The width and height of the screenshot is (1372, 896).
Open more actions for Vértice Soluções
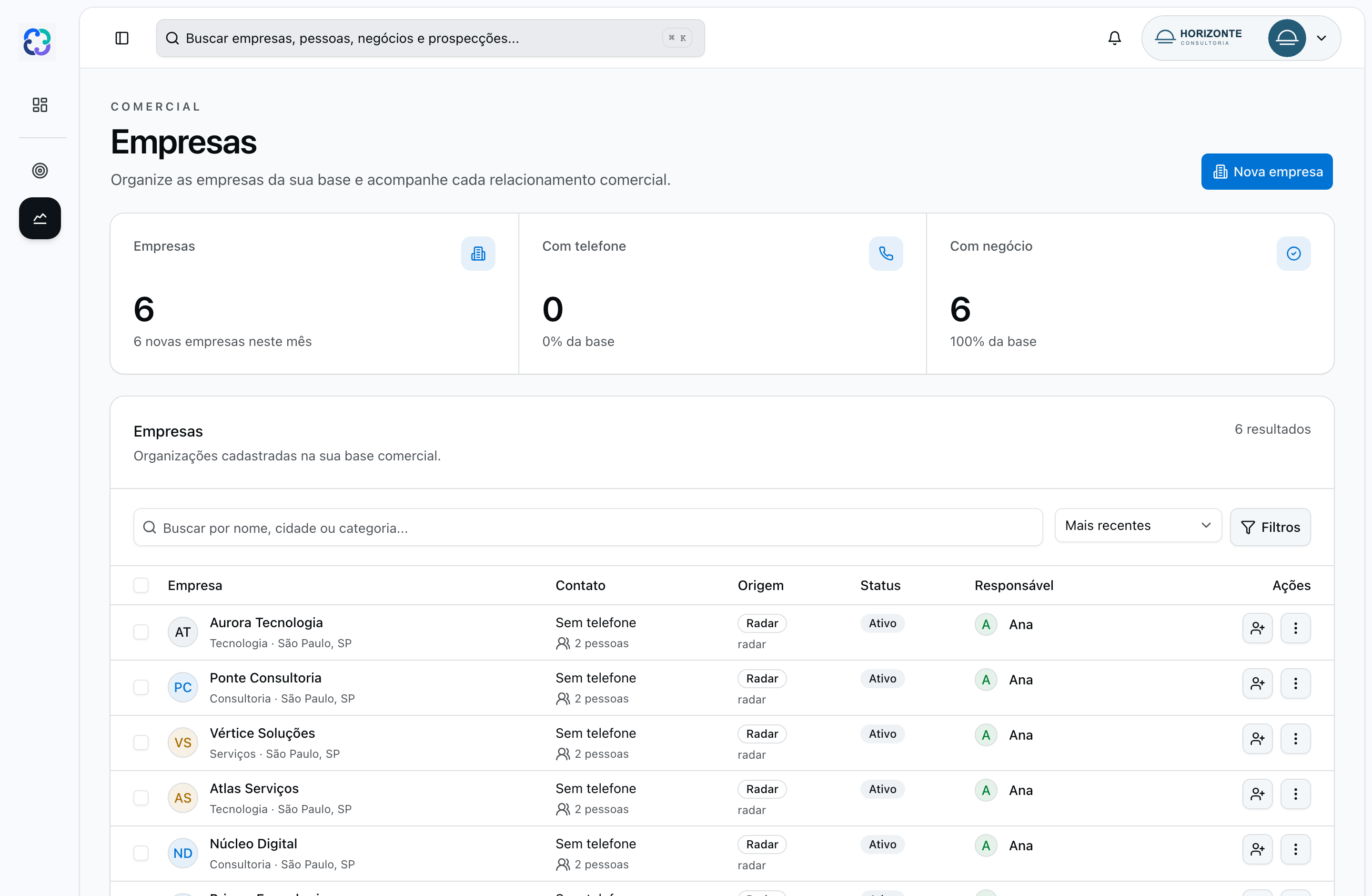coord(1295,739)
